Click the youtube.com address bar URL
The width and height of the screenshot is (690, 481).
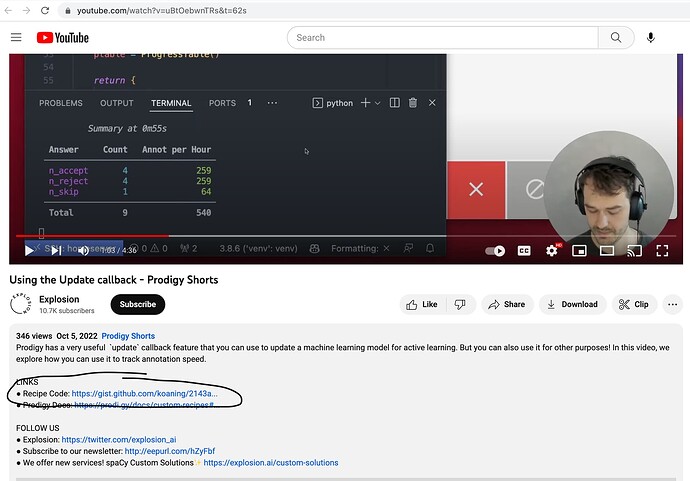(x=161, y=11)
